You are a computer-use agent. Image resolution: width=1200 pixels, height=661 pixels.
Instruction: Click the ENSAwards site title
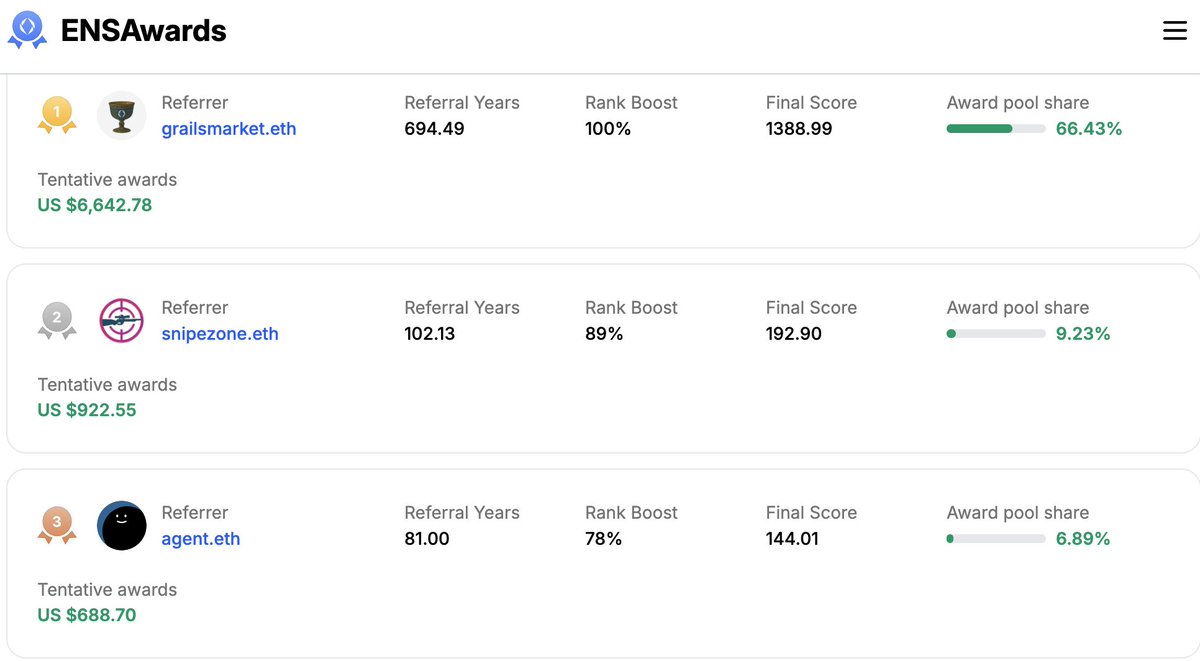tap(143, 31)
